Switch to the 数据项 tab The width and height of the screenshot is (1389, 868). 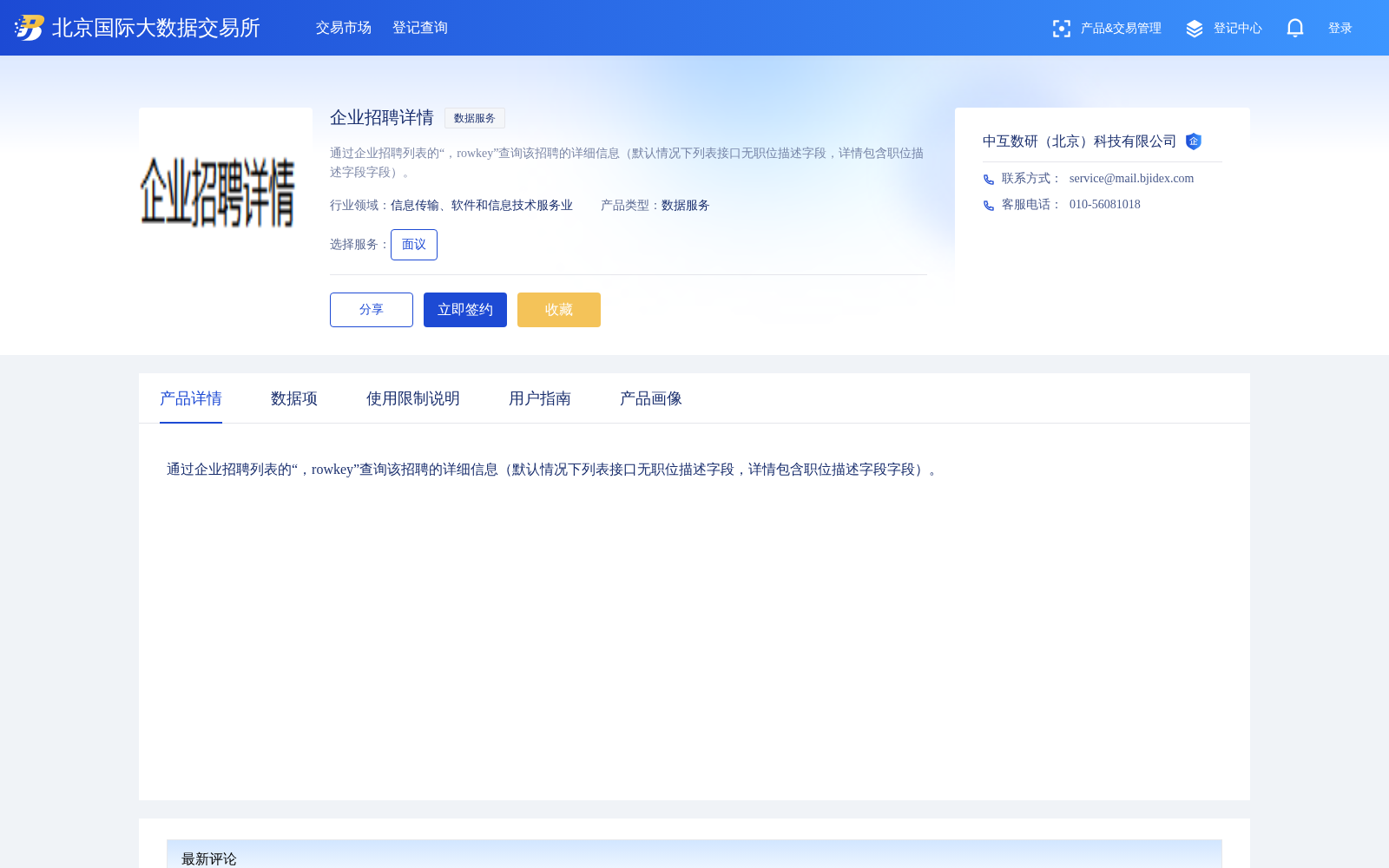294,398
